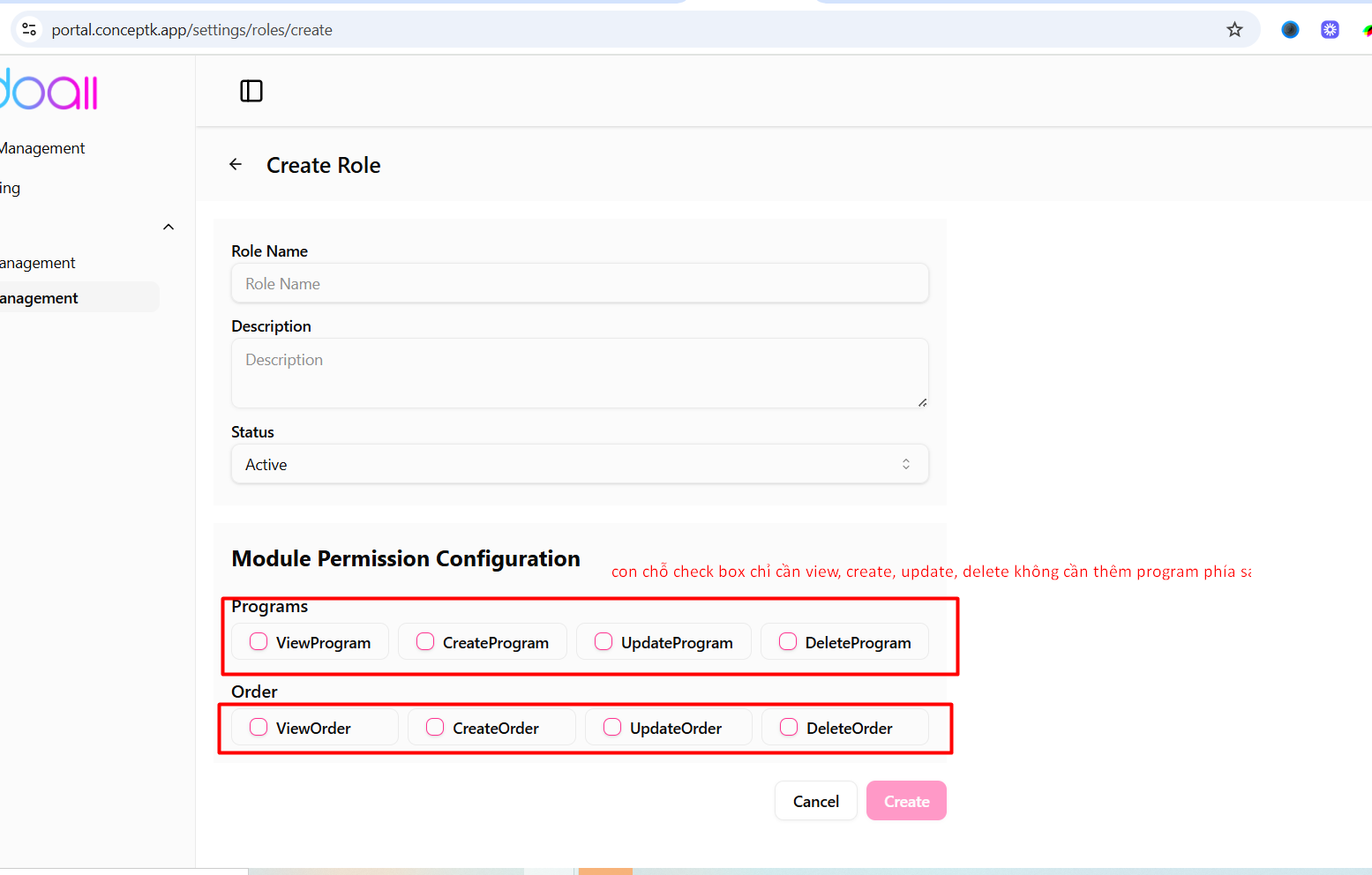Collapse the sidebar section chevron
Screen dimensions: 1372x875
(x=169, y=227)
